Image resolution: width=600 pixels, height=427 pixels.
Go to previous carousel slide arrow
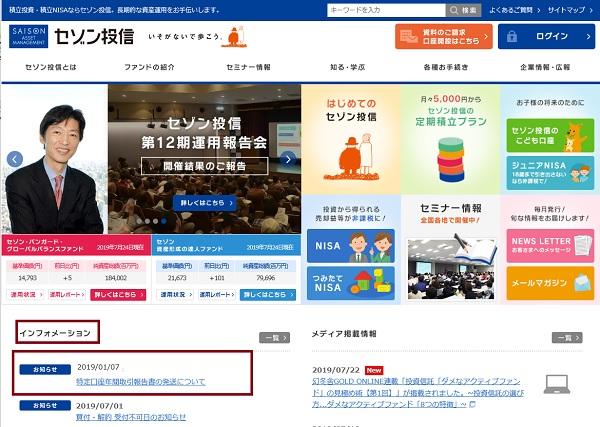pos(15,159)
